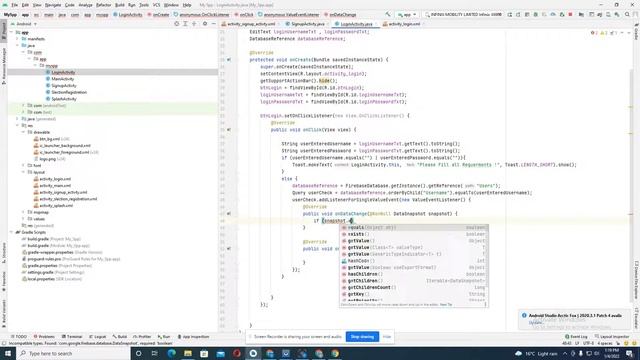Image resolution: width=640 pixels, height=360 pixels.
Task: Choose exists() from autocomplete popup
Action: pyautogui.click(x=413, y=234)
